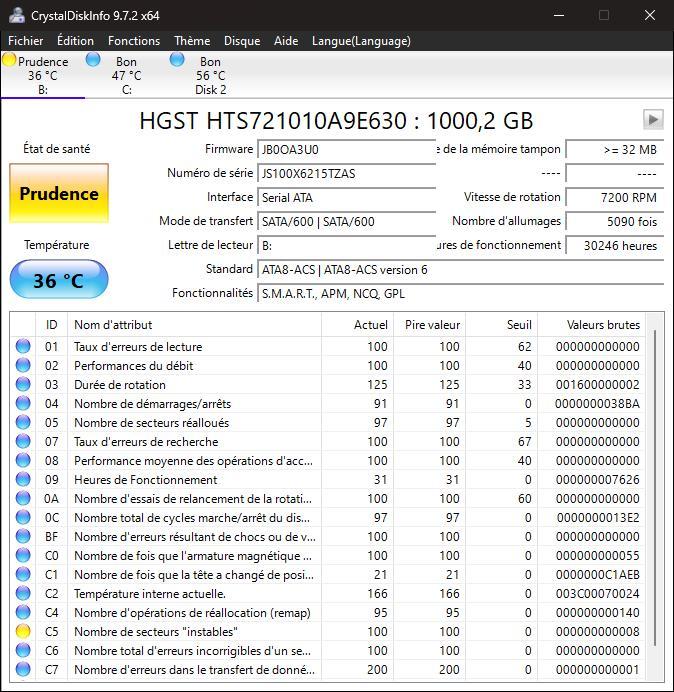Click the buffer size field >= 32 MB
This screenshot has width=674, height=692.
614,149
